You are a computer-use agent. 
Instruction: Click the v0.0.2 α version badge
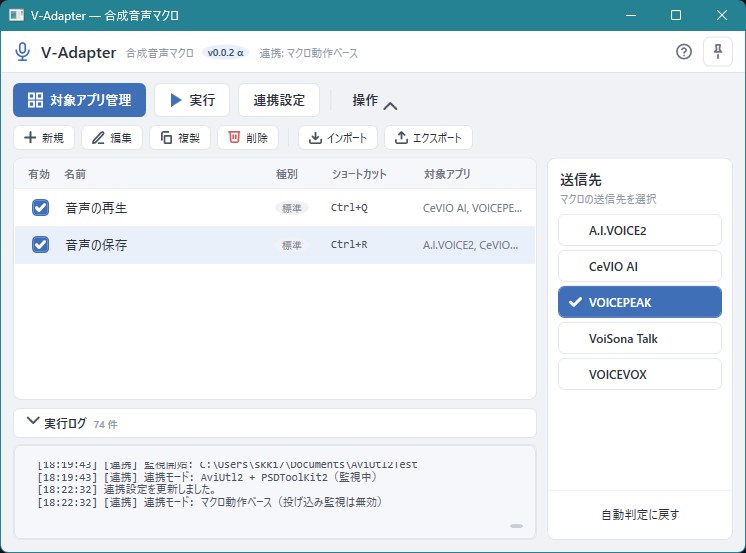[226, 53]
